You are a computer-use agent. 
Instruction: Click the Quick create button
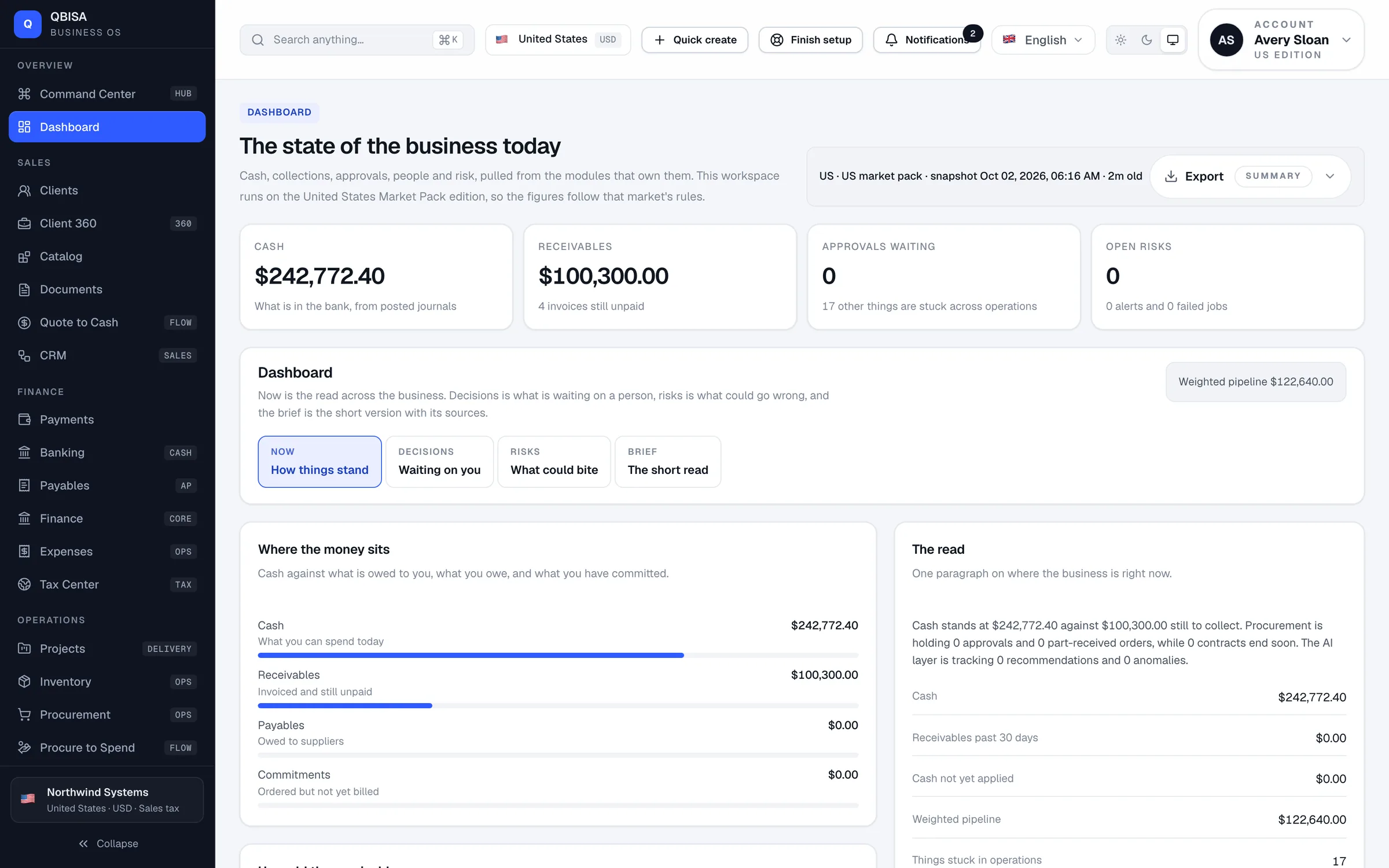click(694, 40)
